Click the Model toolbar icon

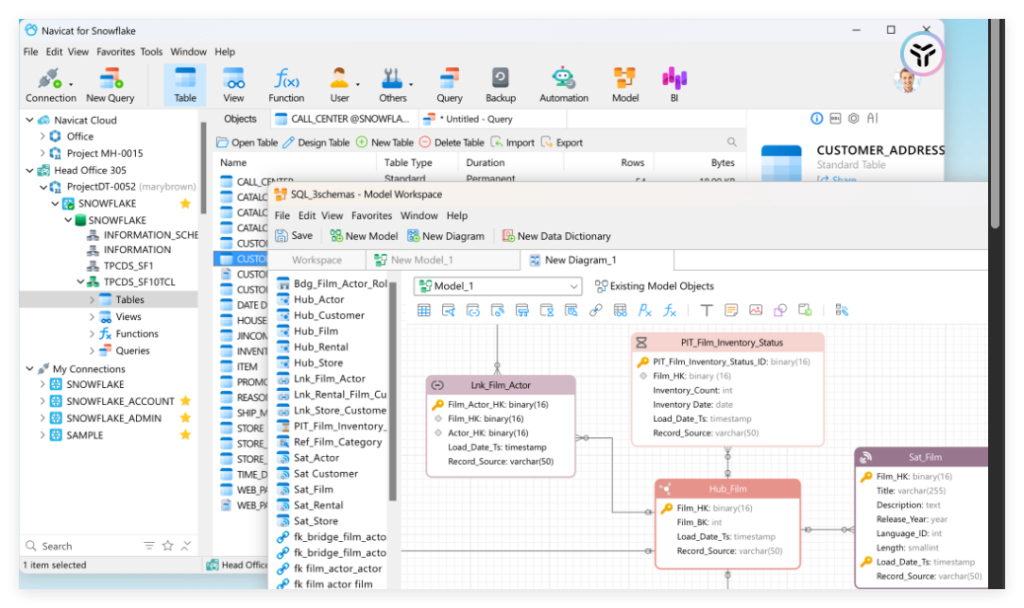625,86
